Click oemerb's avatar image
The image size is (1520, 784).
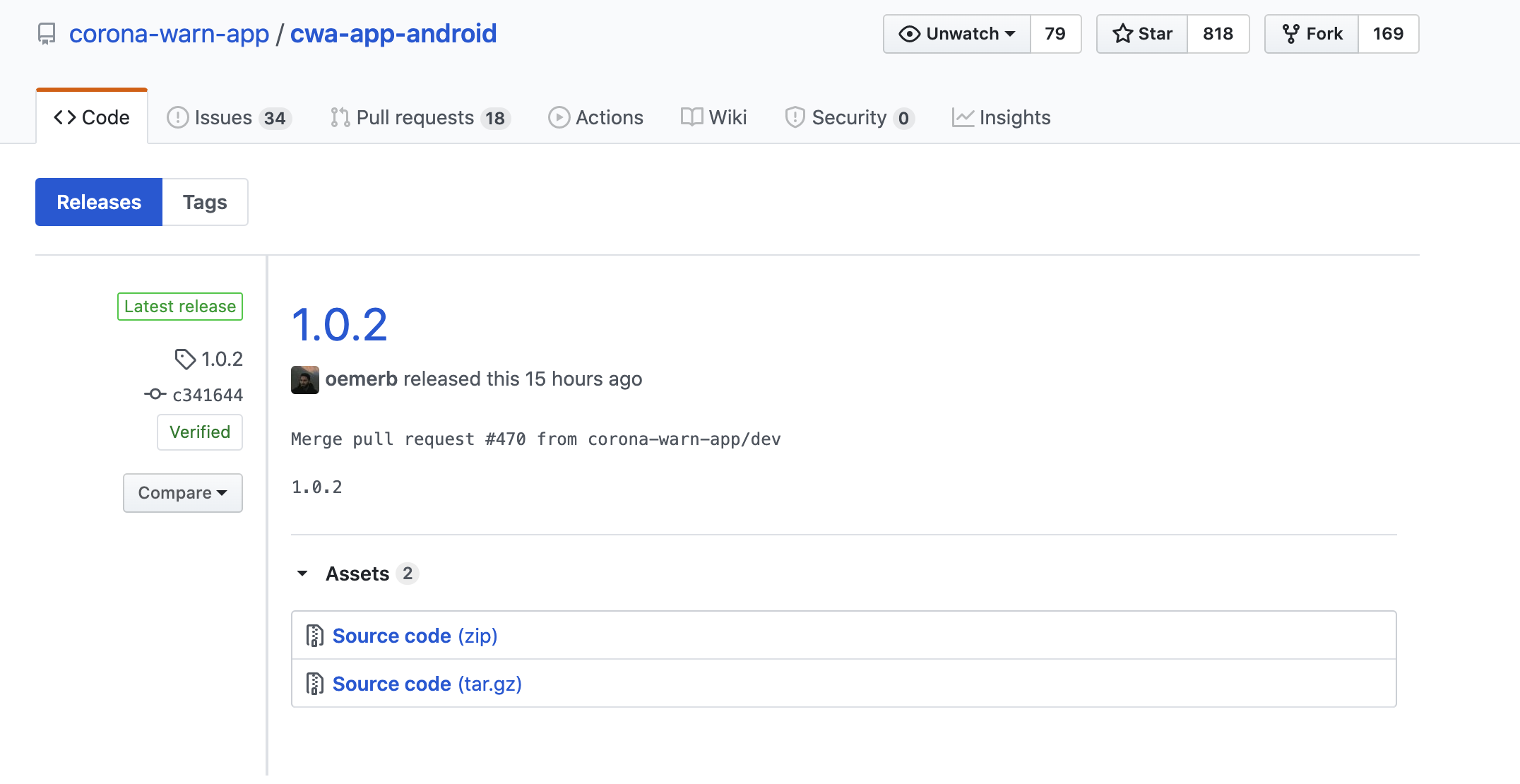pos(304,379)
